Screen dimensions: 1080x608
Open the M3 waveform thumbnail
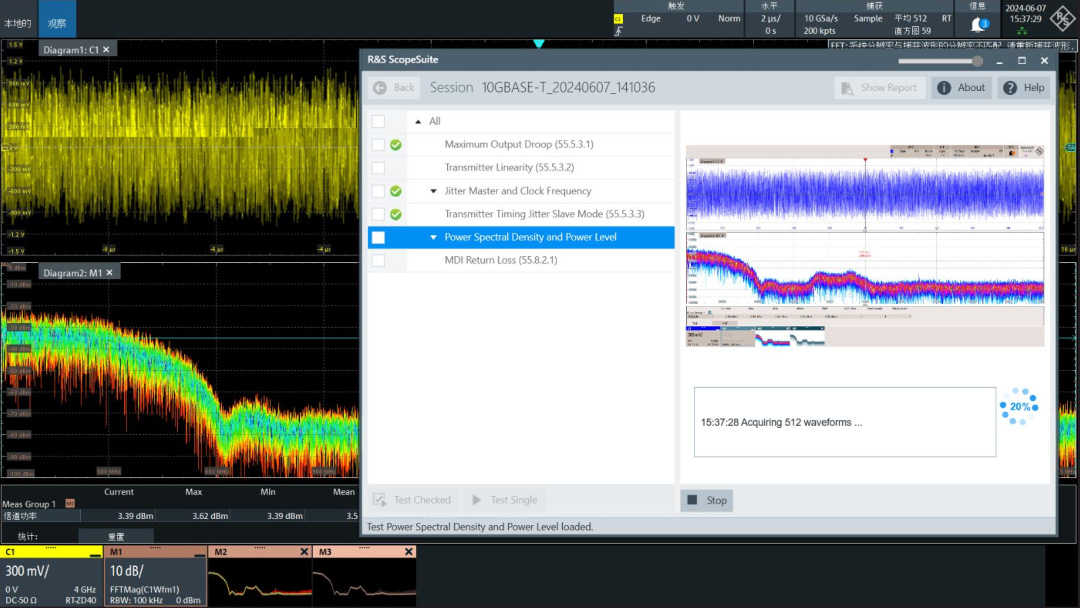point(364,583)
